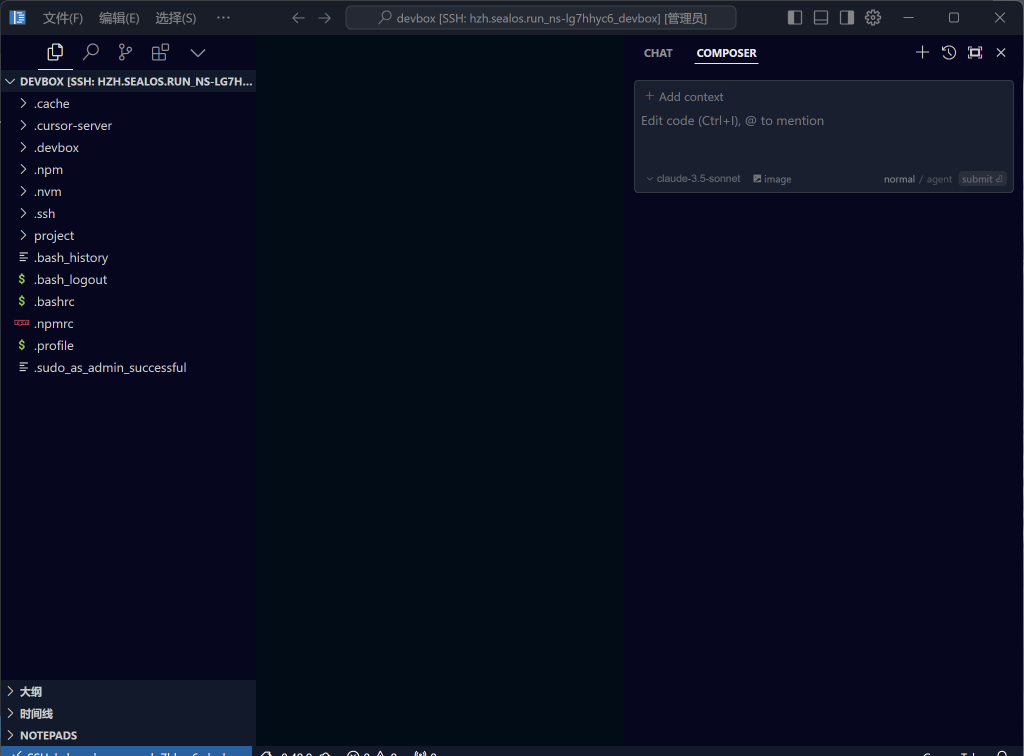This screenshot has width=1024, height=756.
Task: Open the Search view in sidebar
Action: tap(91, 52)
